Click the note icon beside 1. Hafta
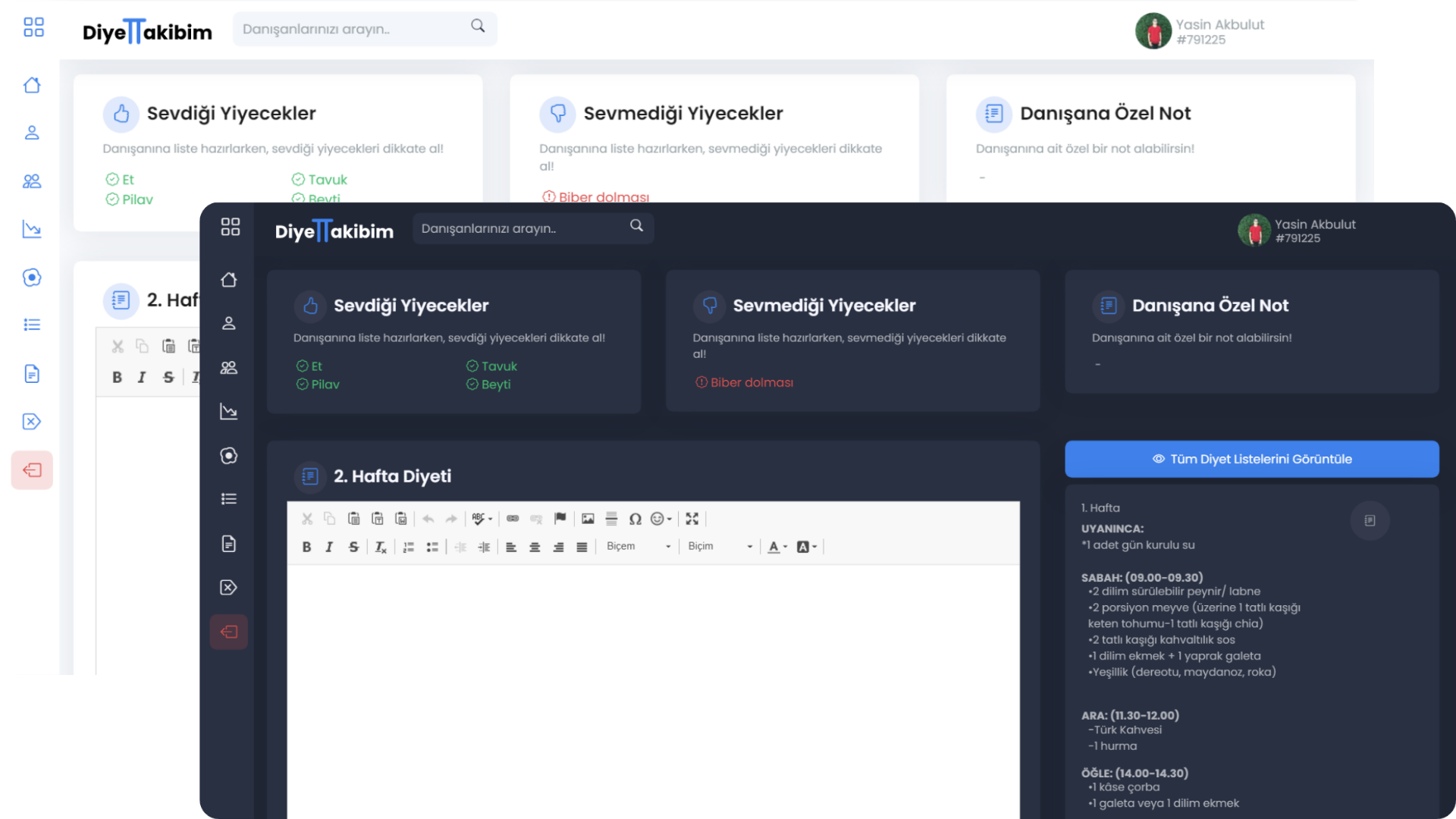1456x819 pixels. (x=1370, y=520)
